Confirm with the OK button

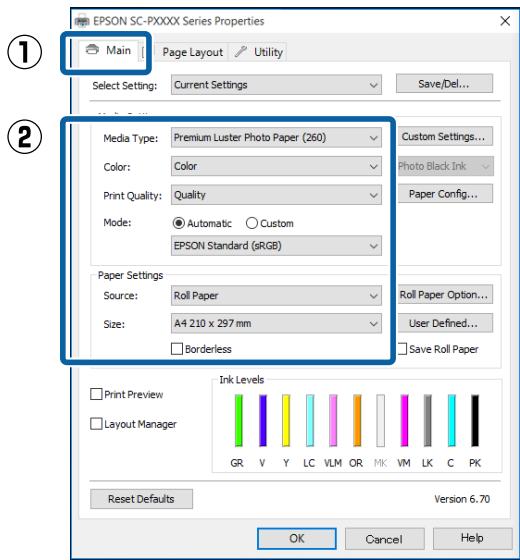point(296,539)
